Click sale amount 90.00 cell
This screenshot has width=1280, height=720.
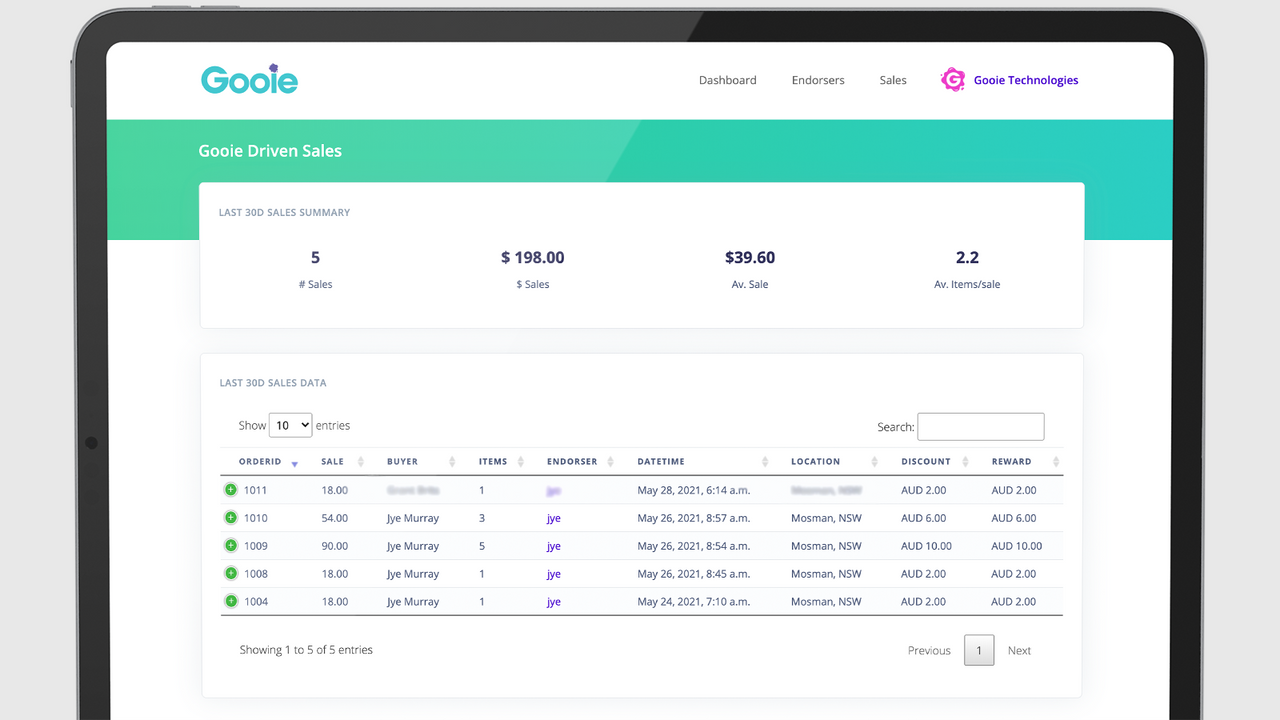(335, 546)
